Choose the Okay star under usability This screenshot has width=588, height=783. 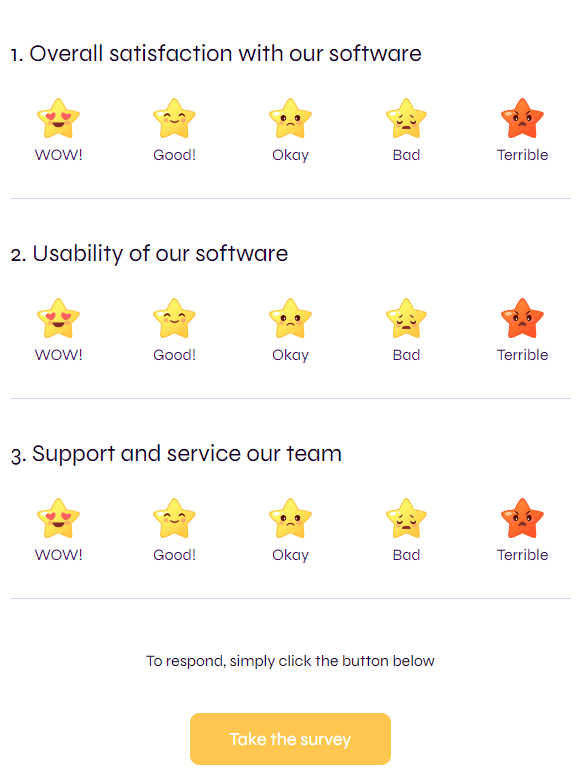[x=290, y=319]
